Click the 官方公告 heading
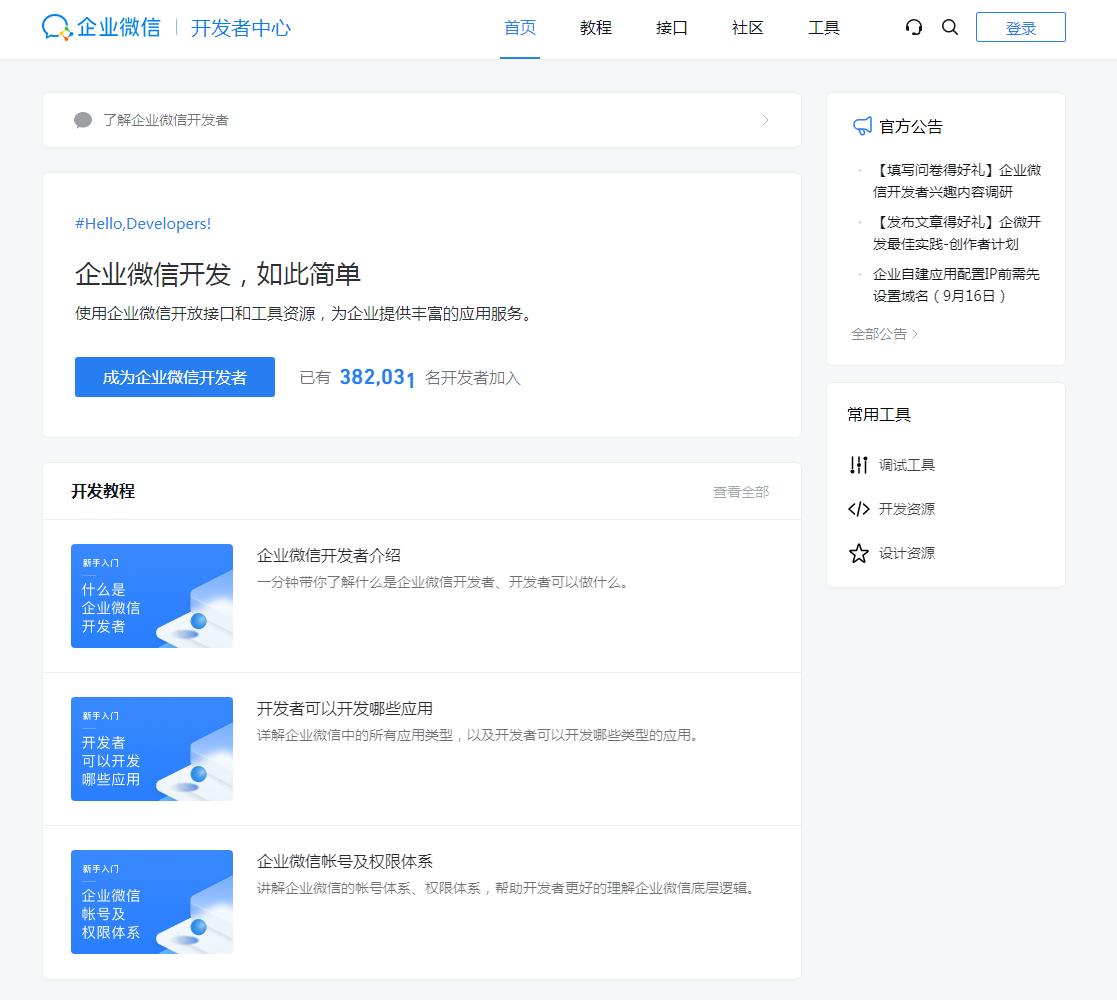The width and height of the screenshot is (1117, 1000). tap(910, 126)
